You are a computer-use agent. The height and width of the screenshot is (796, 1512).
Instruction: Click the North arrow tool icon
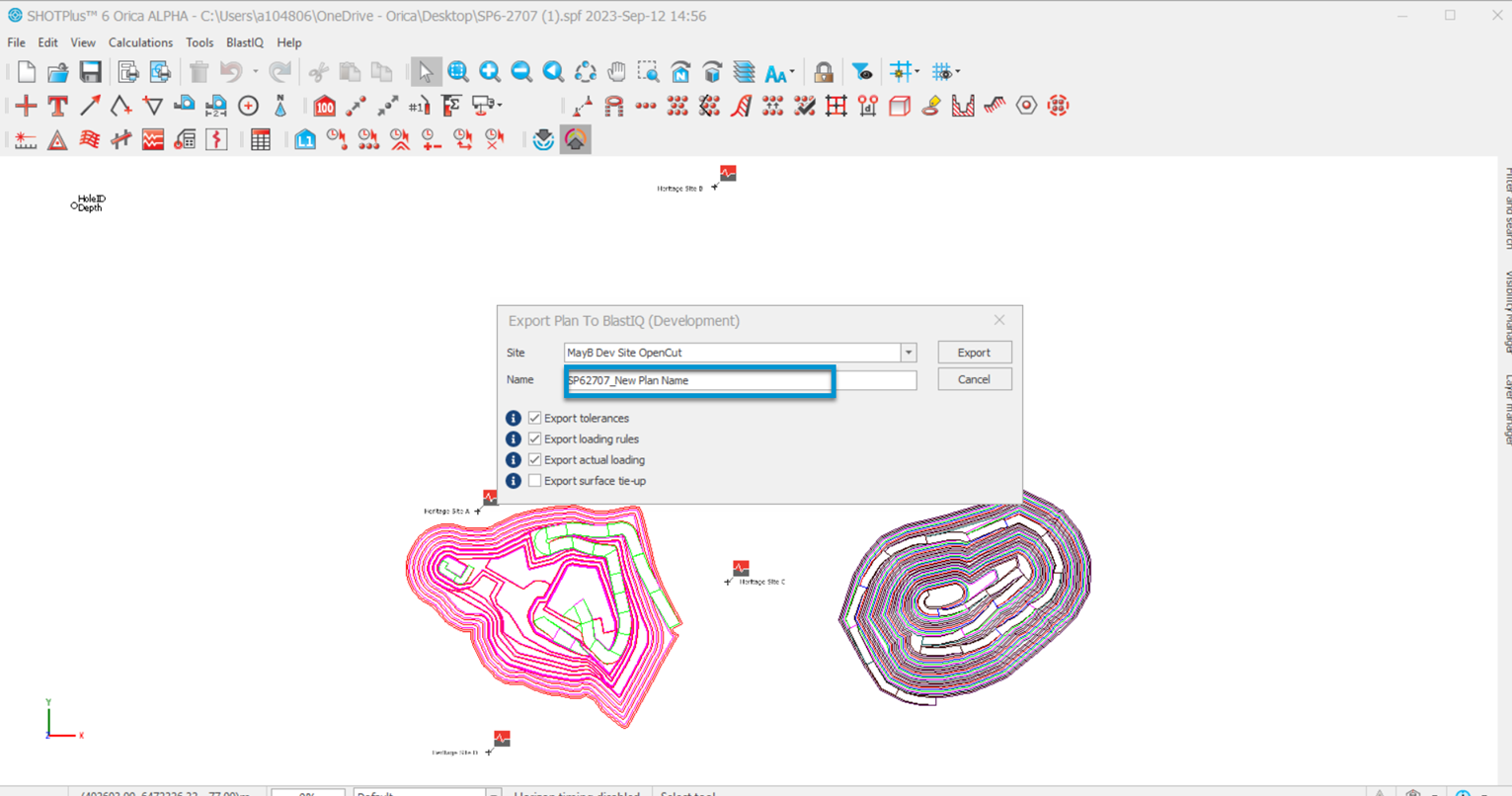[280, 106]
